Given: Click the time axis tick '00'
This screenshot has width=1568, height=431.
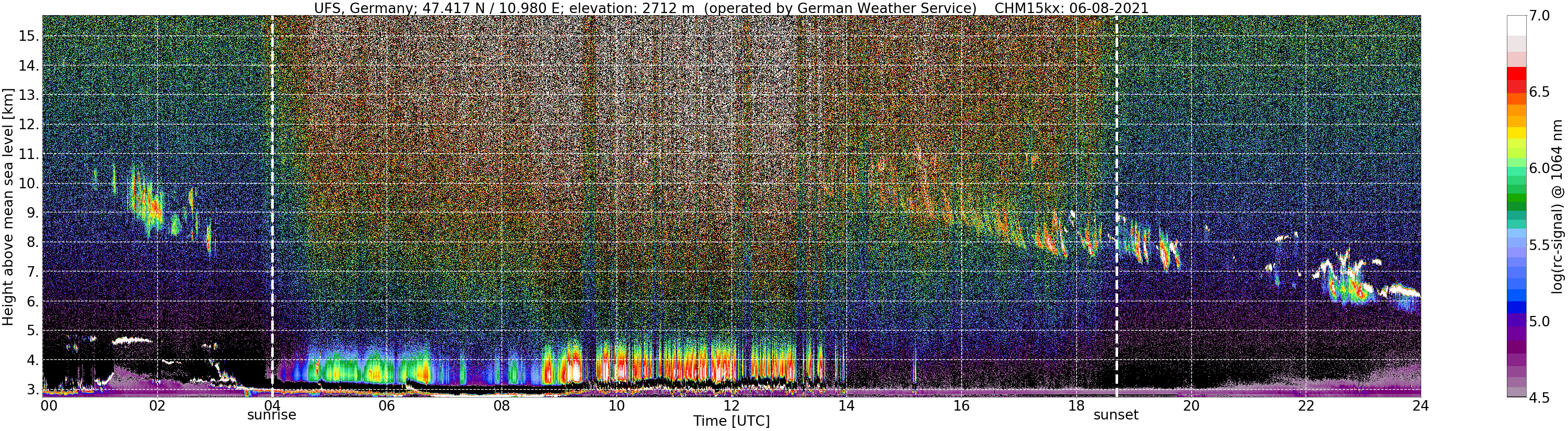Looking at the screenshot, I should (48, 406).
